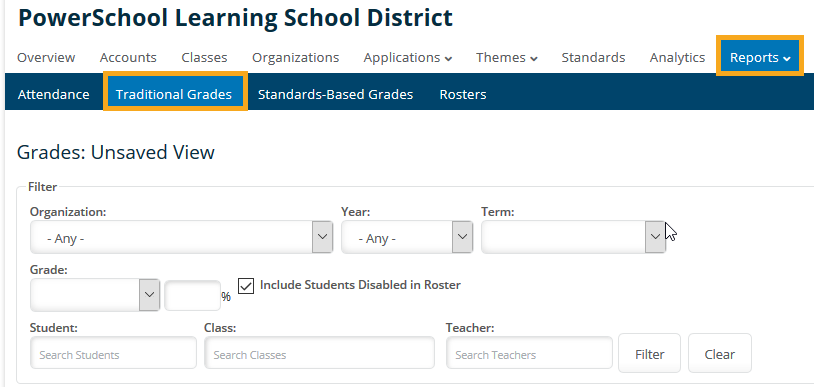The width and height of the screenshot is (814, 387).
Task: Open the Year dropdown
Action: (x=406, y=237)
